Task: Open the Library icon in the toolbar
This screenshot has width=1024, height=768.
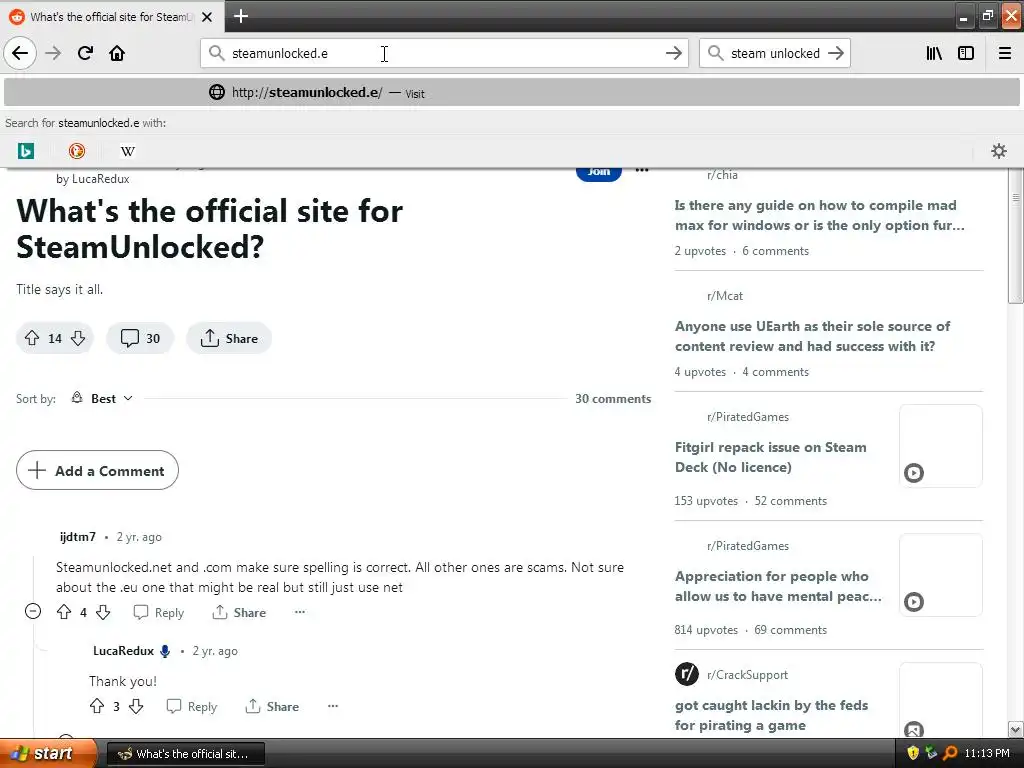Action: pos(934,53)
